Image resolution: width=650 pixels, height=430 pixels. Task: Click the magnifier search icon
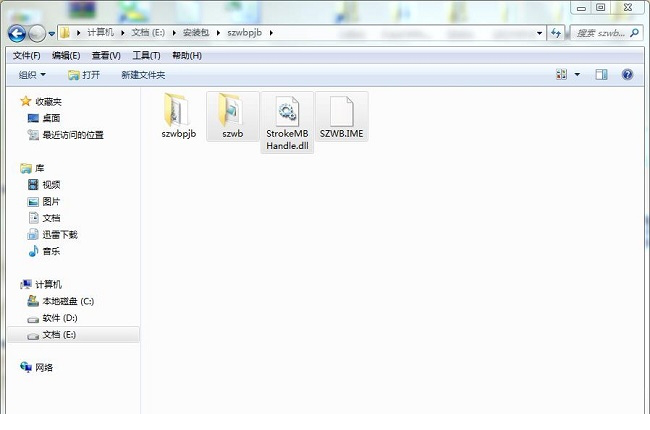click(x=634, y=32)
